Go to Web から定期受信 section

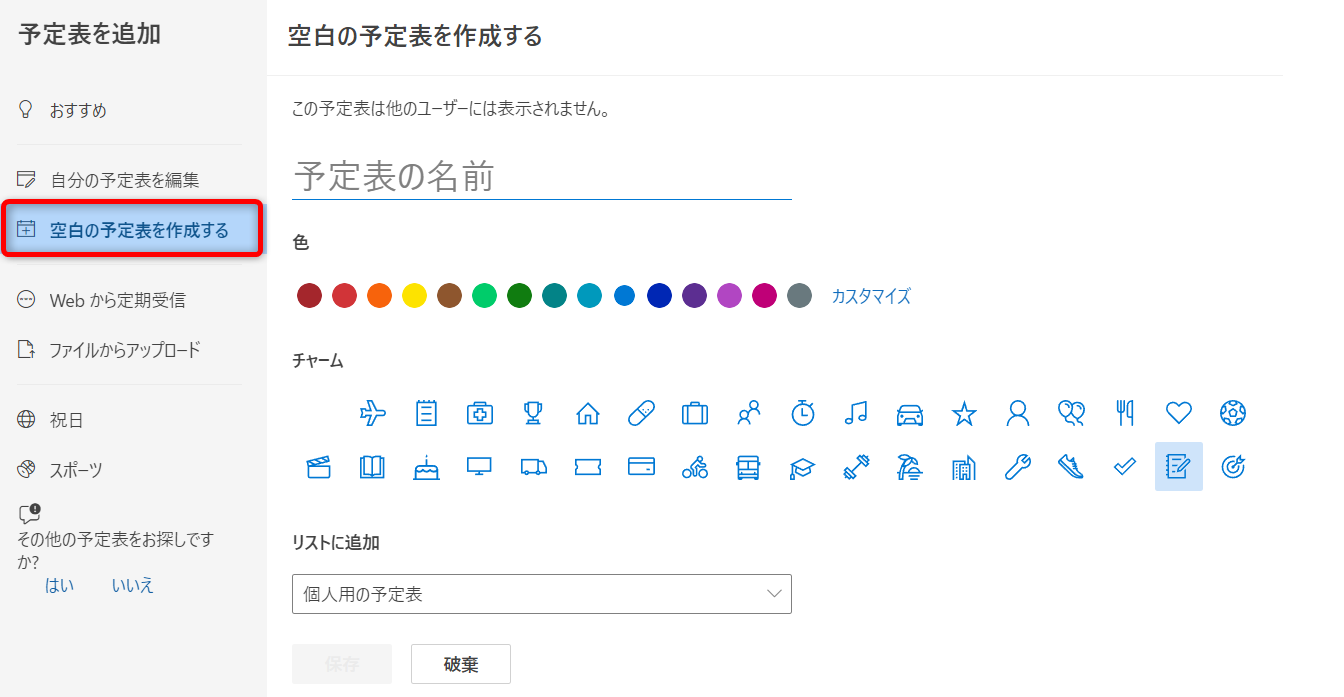(117, 300)
